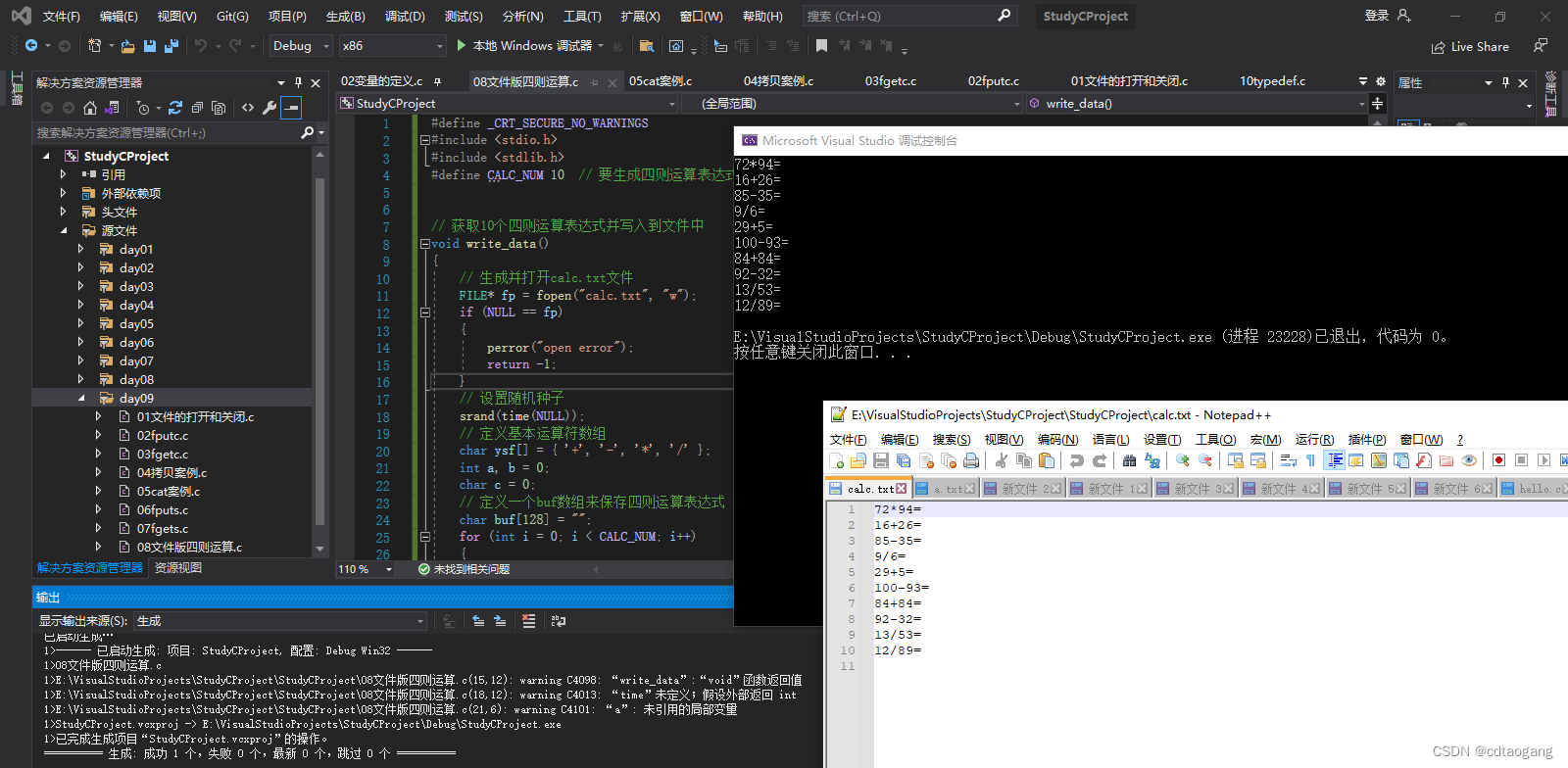
Task: Collapse write_data function fold marker at line 8
Action: (424, 244)
